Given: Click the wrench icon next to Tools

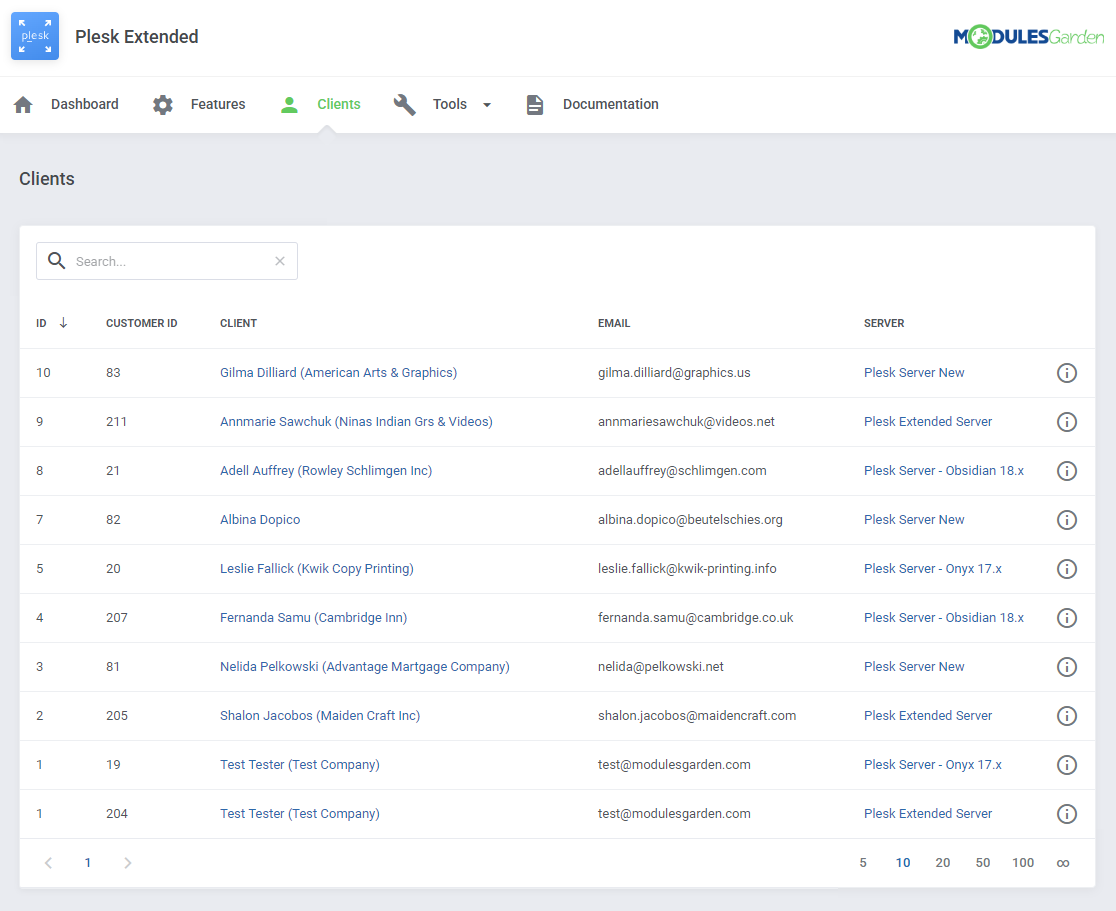Looking at the screenshot, I should (x=404, y=104).
